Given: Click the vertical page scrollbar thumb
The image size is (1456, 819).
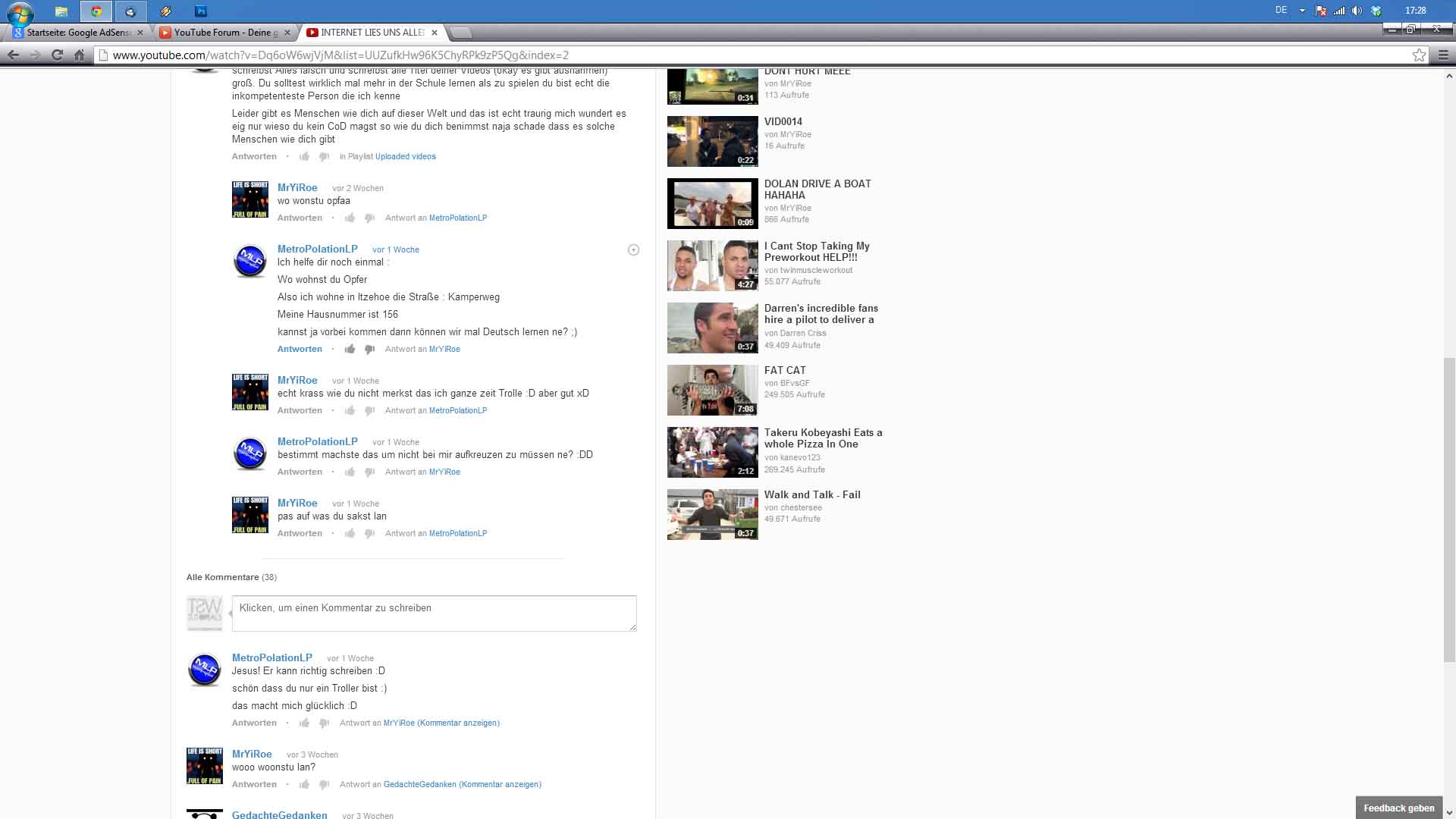Looking at the screenshot, I should [x=1449, y=508].
